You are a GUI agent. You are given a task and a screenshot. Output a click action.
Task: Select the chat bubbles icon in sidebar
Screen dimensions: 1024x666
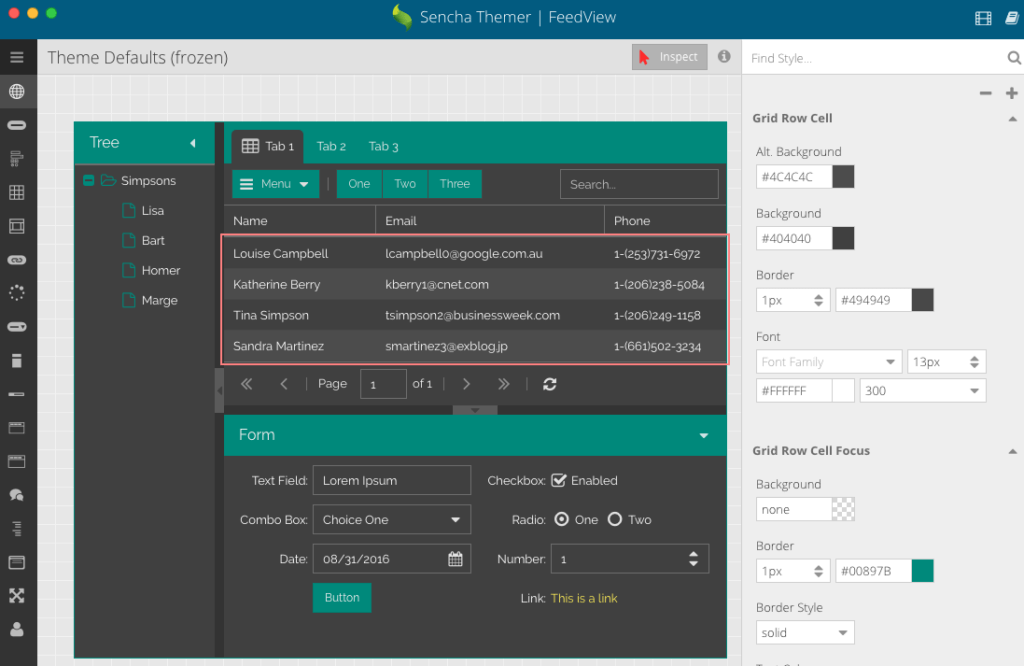coord(17,495)
